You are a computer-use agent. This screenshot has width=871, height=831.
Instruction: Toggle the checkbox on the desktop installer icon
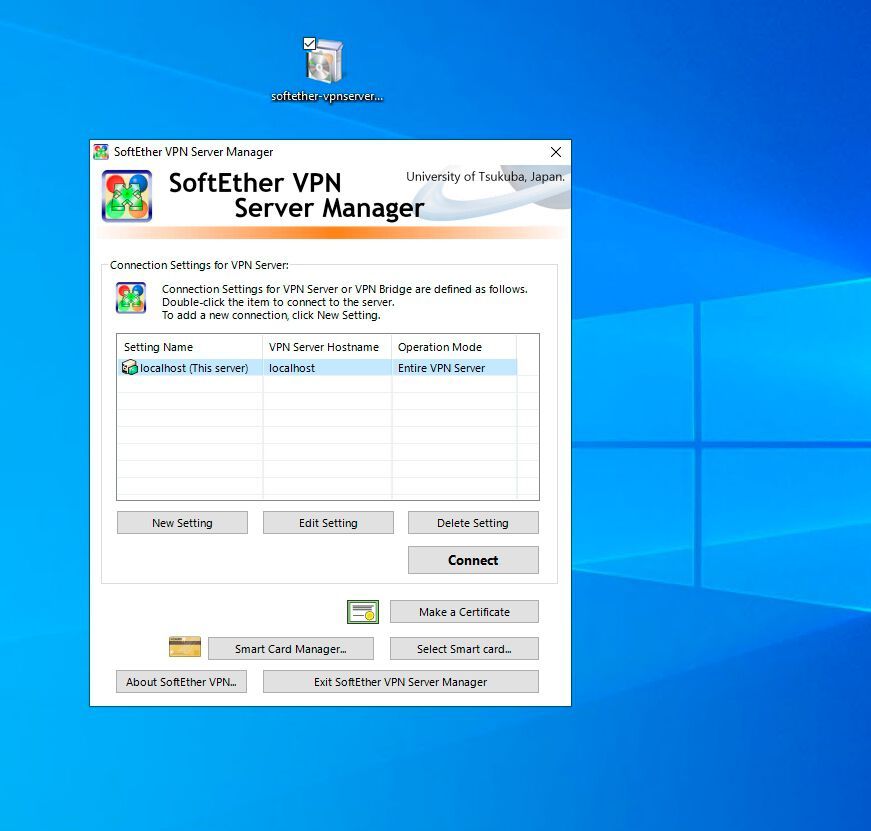[307, 43]
